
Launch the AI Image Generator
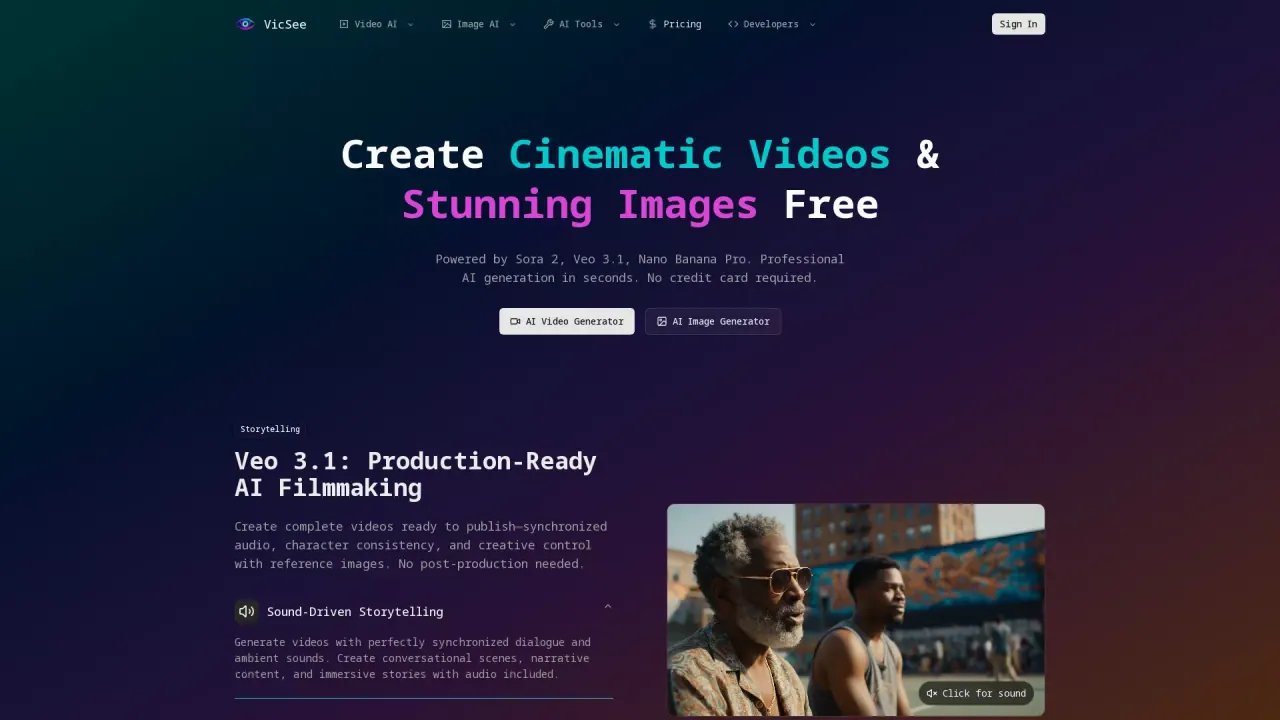click(713, 321)
